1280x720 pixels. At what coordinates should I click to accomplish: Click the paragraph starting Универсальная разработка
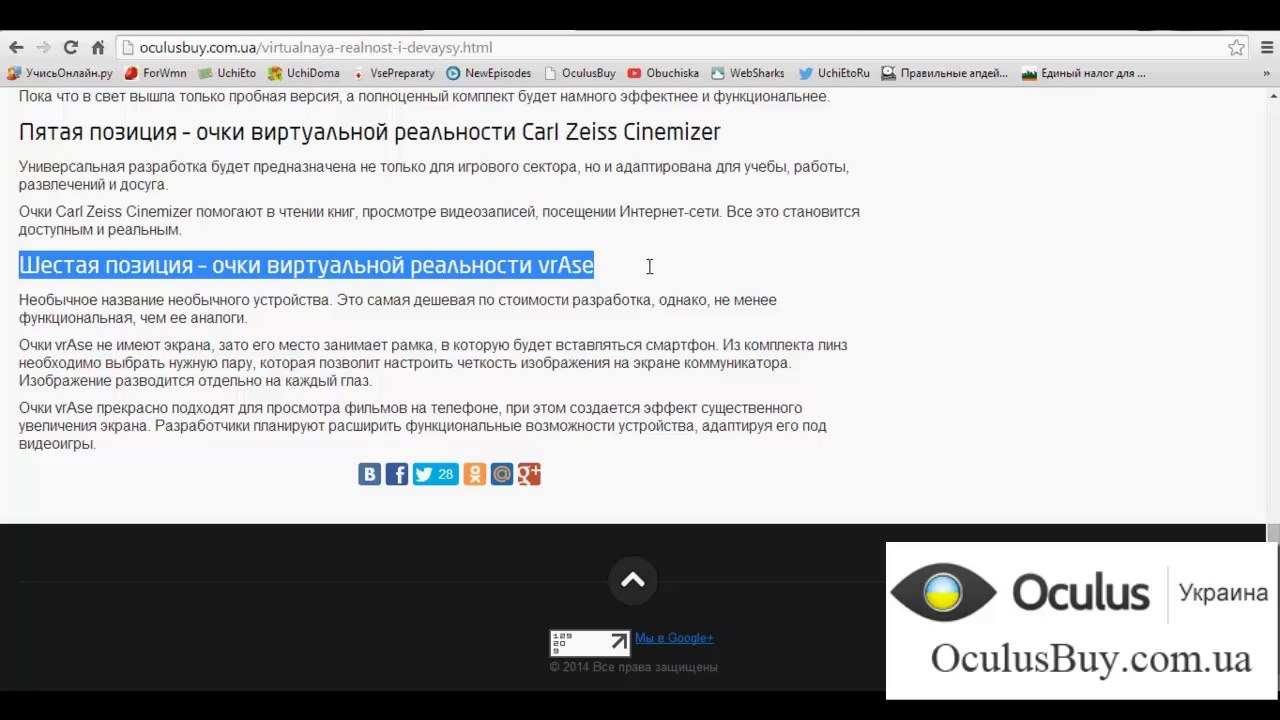433,176
